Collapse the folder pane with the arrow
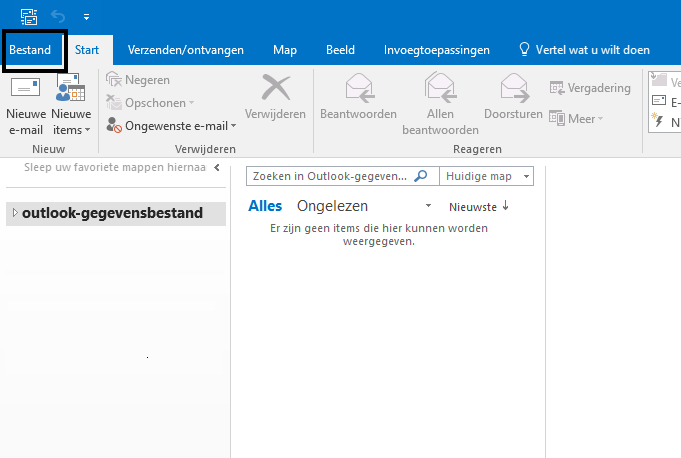681x458 pixels. tap(217, 168)
